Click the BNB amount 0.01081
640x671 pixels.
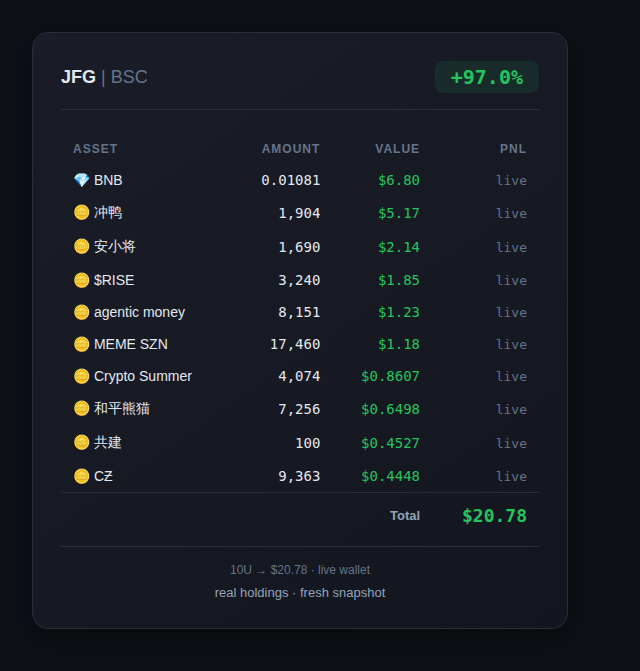click(x=291, y=180)
